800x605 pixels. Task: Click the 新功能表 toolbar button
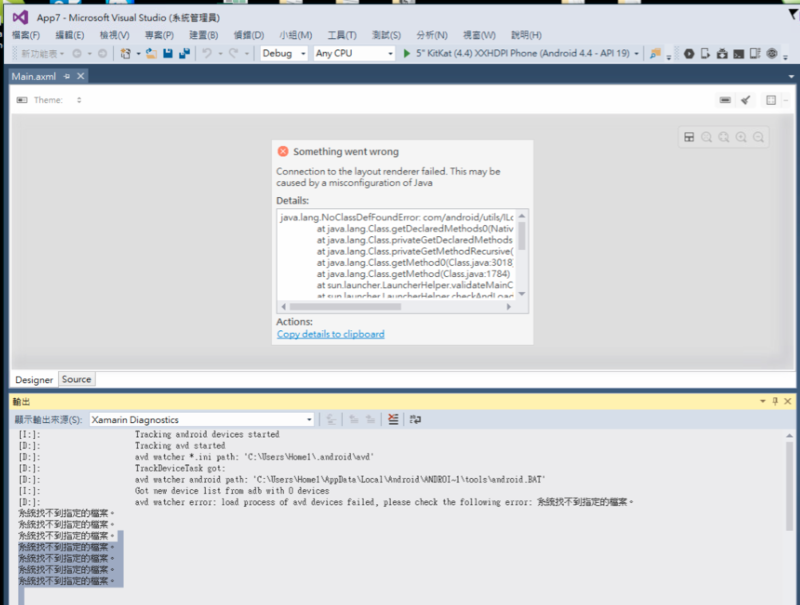[x=42, y=54]
